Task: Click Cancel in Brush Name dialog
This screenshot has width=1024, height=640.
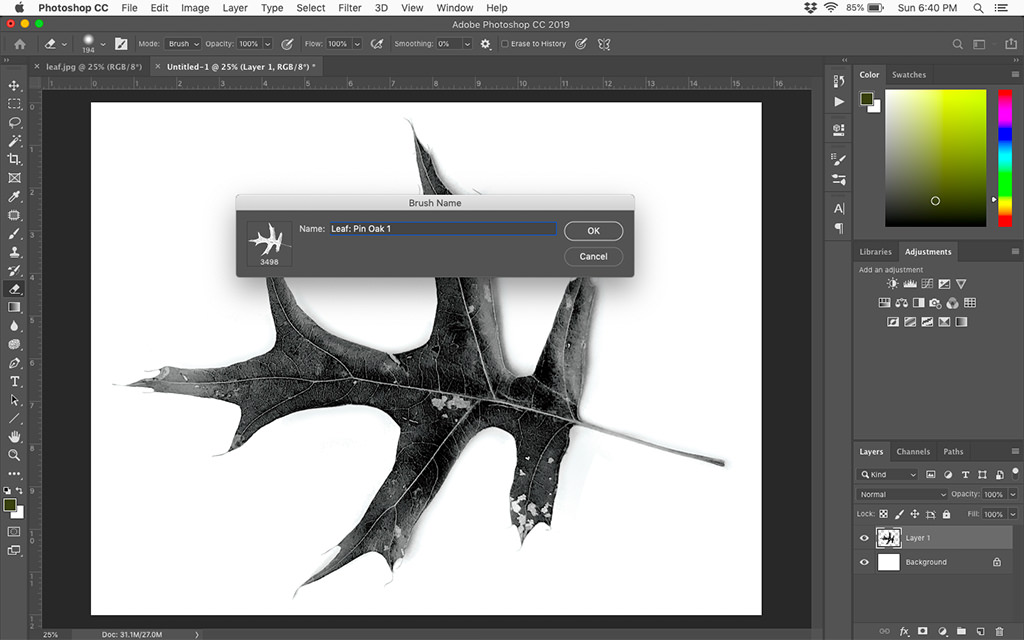Action: pos(593,257)
